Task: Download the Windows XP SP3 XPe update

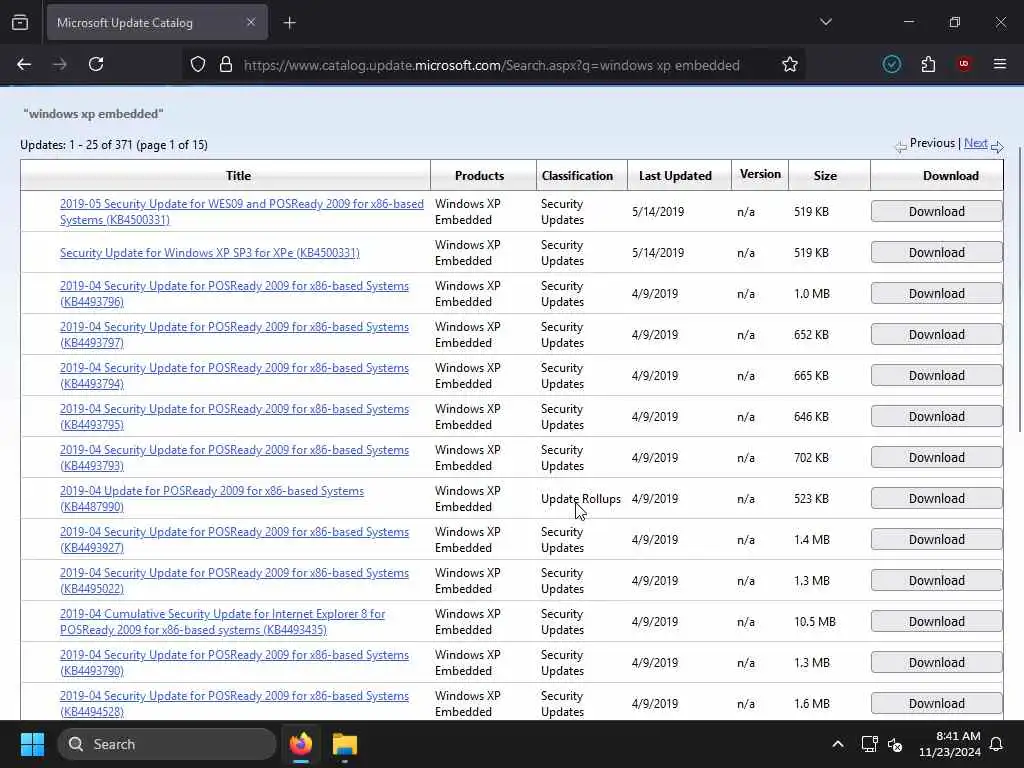Action: click(x=936, y=253)
